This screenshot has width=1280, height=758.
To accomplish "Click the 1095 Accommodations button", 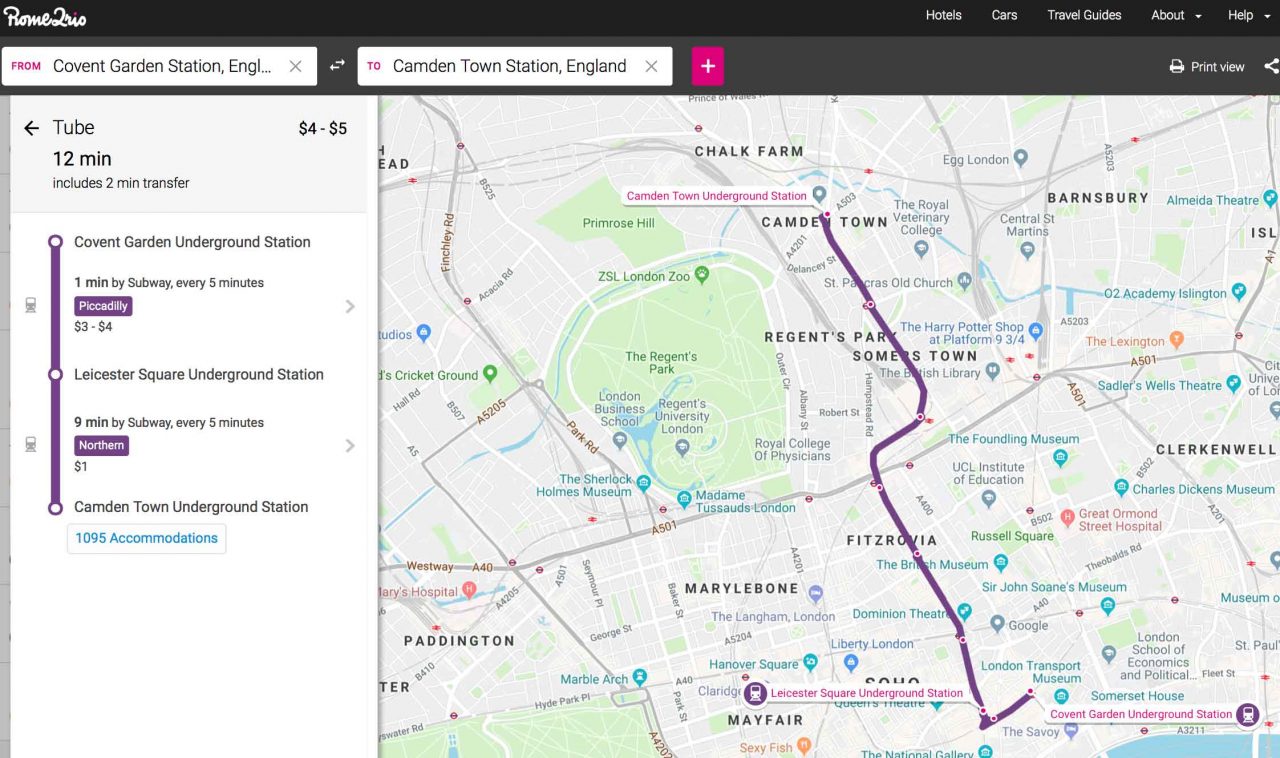I will (146, 538).
